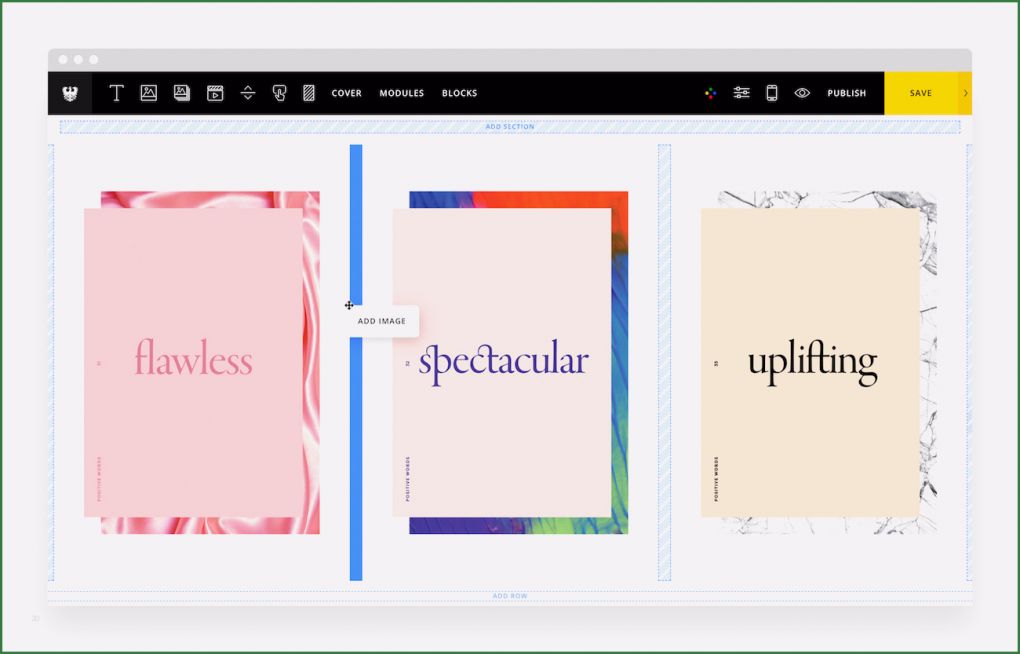Switch to the MODULES tab

coord(401,93)
